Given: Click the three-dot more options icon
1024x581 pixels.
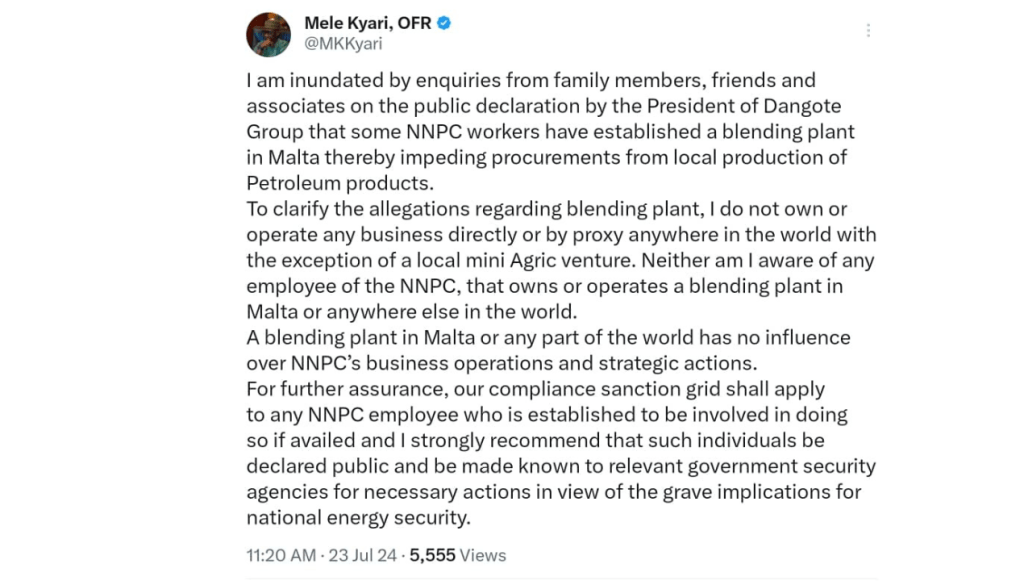Looking at the screenshot, I should [x=868, y=31].
